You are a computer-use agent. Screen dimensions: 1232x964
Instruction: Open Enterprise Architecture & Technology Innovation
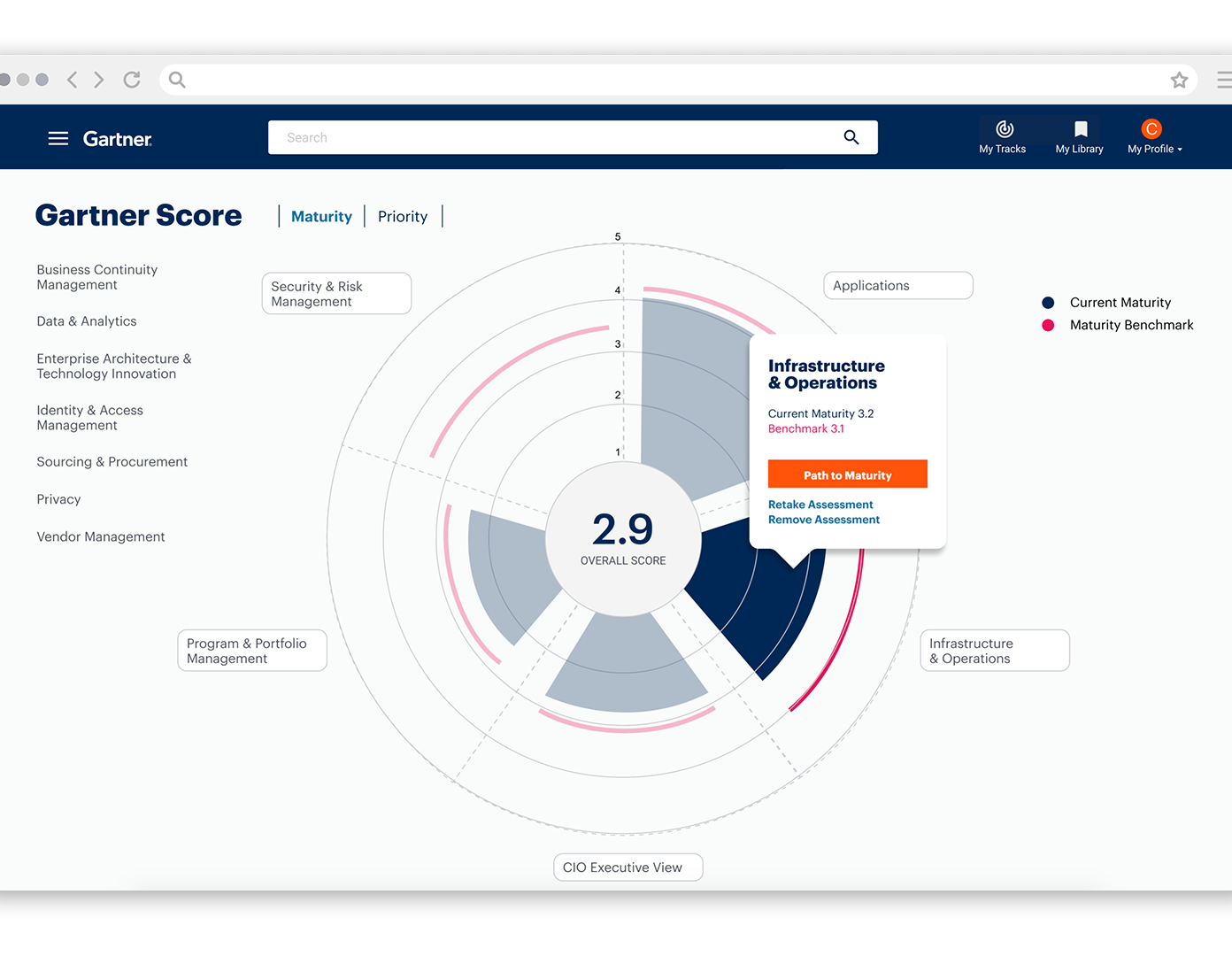pyautogui.click(x=114, y=366)
